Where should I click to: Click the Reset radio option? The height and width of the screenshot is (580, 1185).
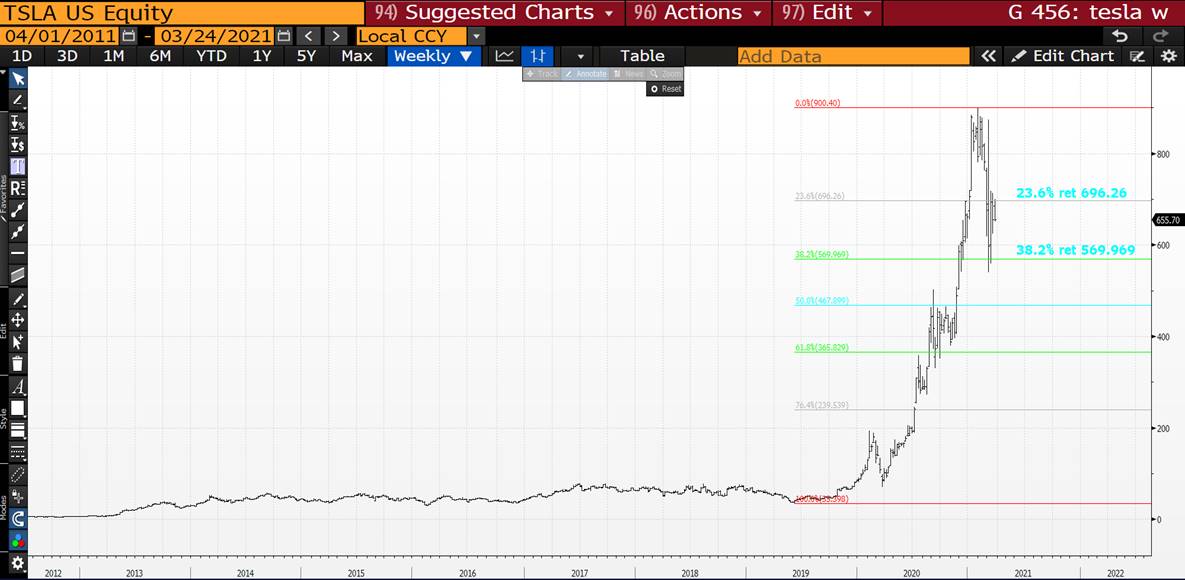[x=666, y=88]
